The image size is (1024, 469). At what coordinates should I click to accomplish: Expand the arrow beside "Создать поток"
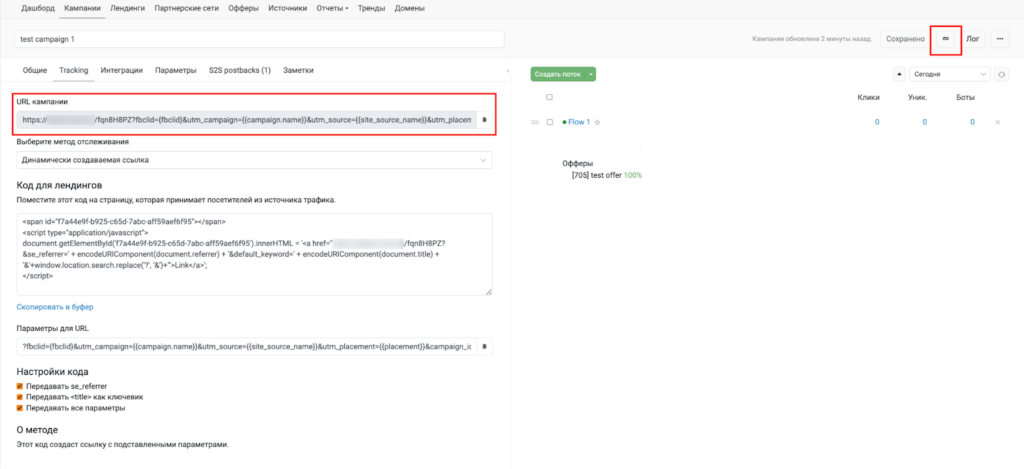pyautogui.click(x=591, y=74)
